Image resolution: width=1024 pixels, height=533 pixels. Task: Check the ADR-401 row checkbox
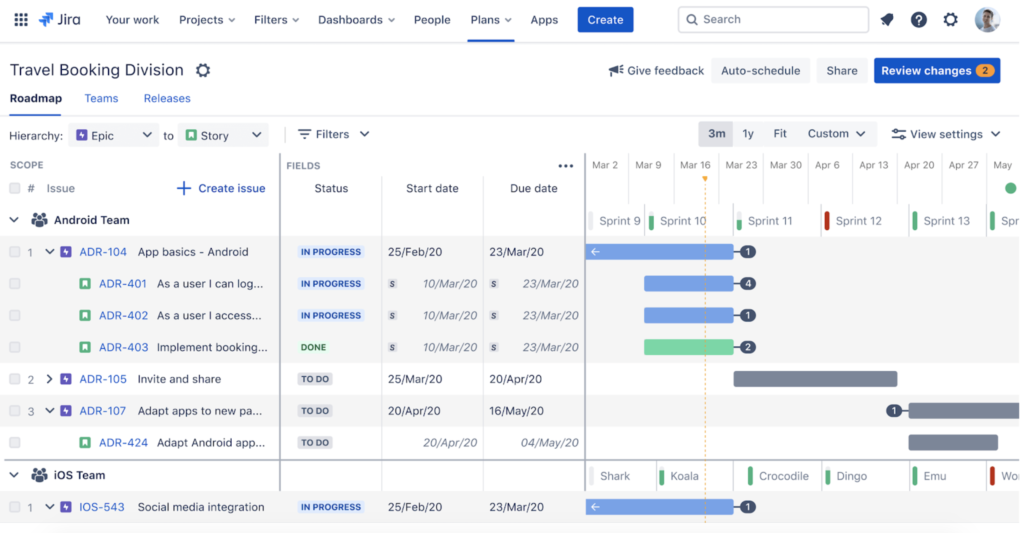[x=14, y=283]
